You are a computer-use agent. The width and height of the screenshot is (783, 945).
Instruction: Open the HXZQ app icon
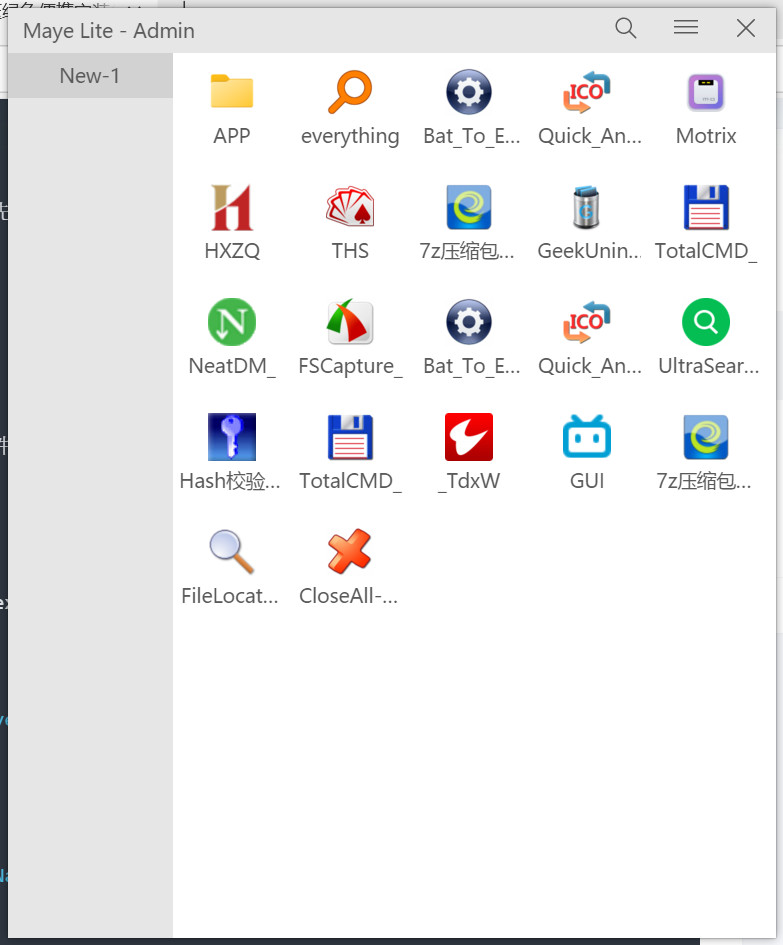point(232,207)
